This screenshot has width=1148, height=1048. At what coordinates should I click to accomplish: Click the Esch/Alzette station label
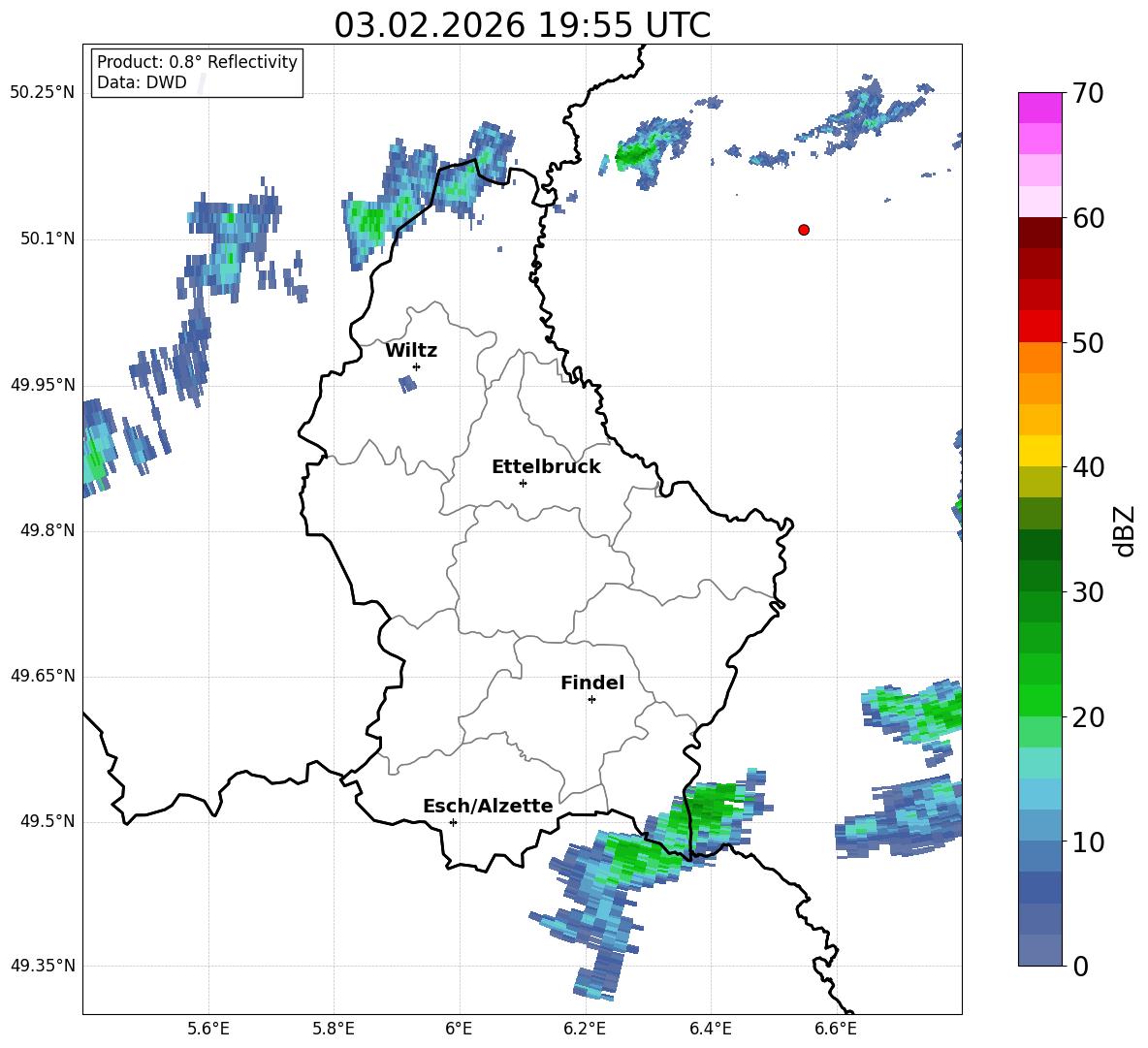point(488,807)
